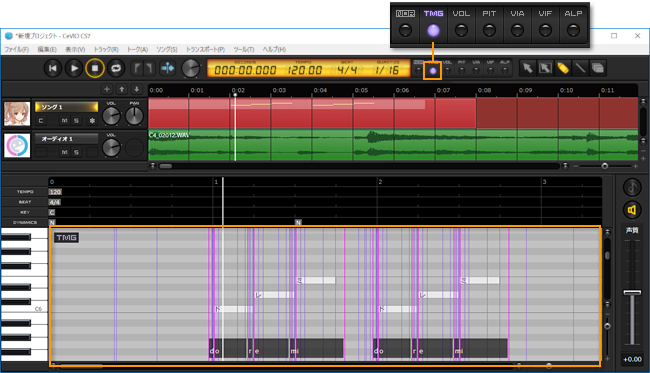Open the 表示(V) menu
650x373 pixels.
click(75, 49)
